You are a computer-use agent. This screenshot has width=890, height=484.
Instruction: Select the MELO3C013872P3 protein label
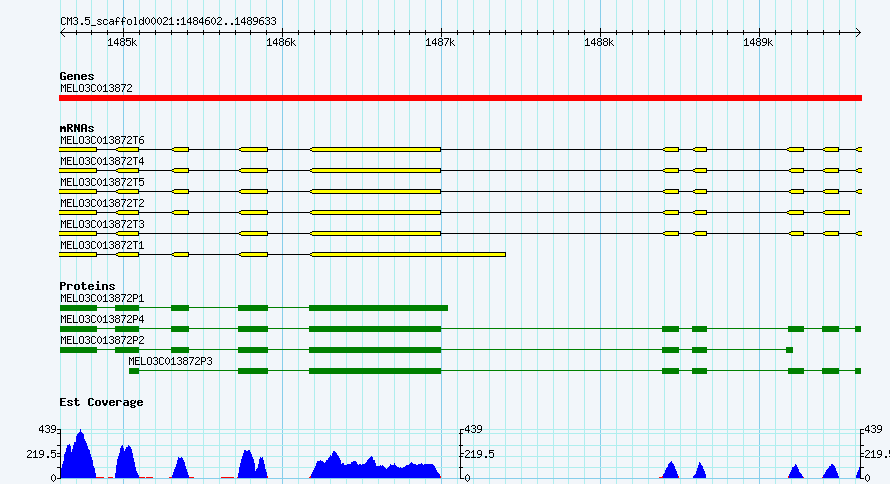170,361
